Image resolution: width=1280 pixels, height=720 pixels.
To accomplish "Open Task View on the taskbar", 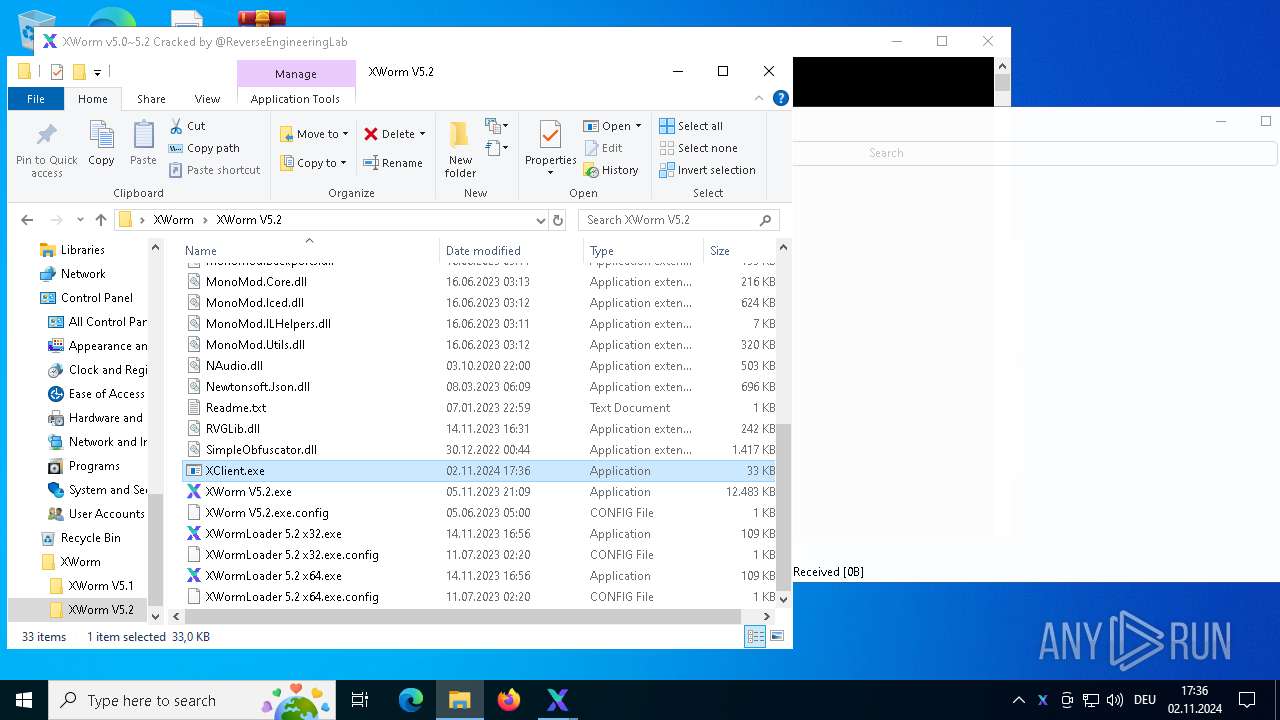I will click(360, 700).
